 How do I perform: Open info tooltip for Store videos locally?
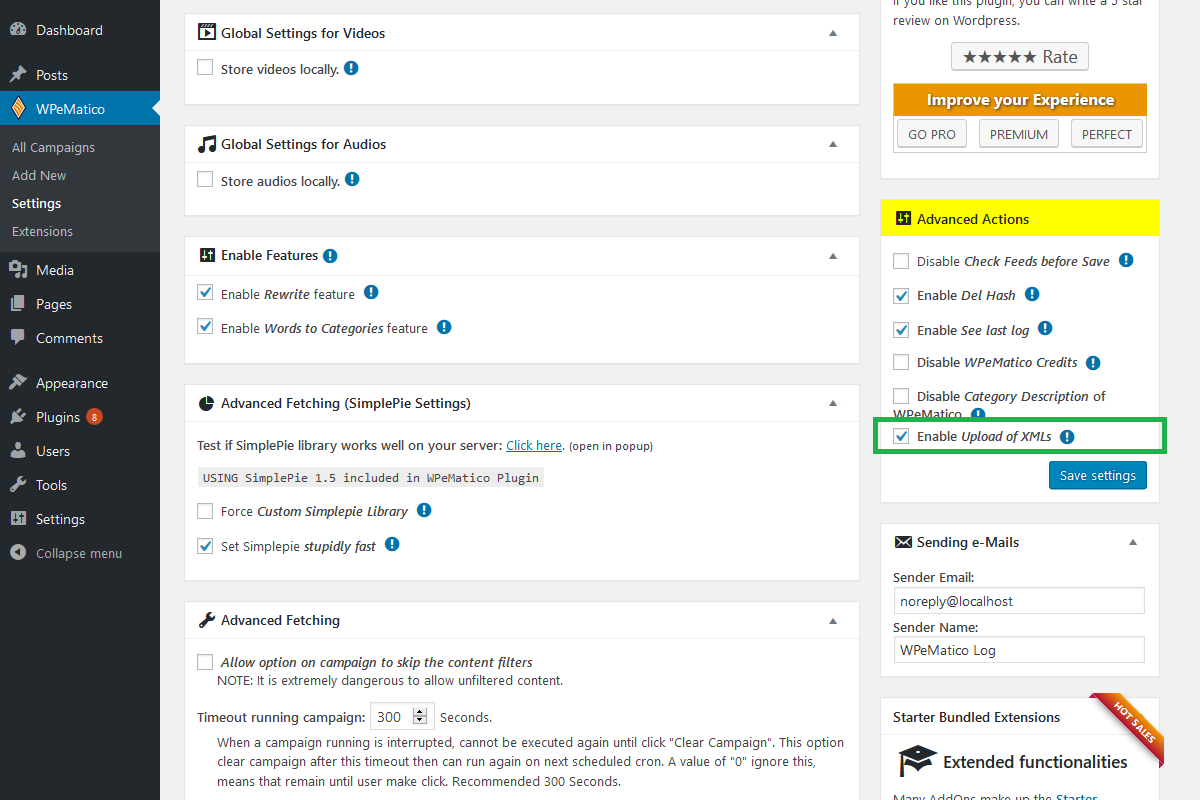tap(351, 69)
